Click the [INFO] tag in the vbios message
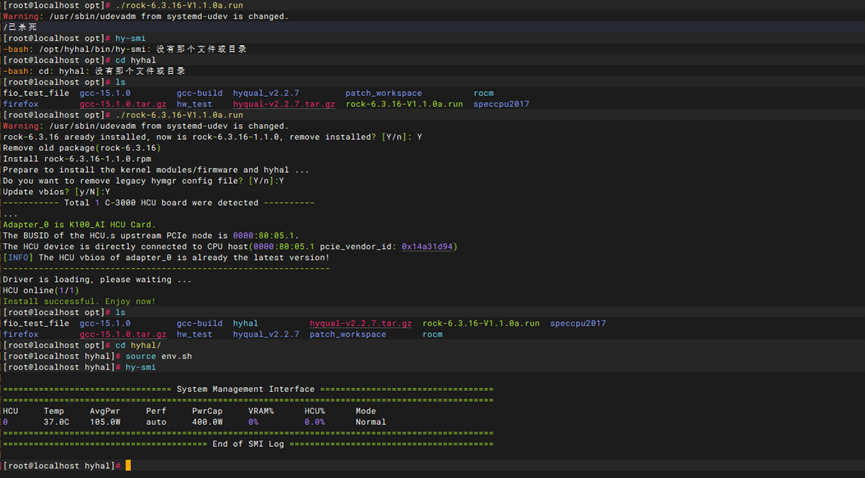This screenshot has height=478, width=865. coord(17,257)
